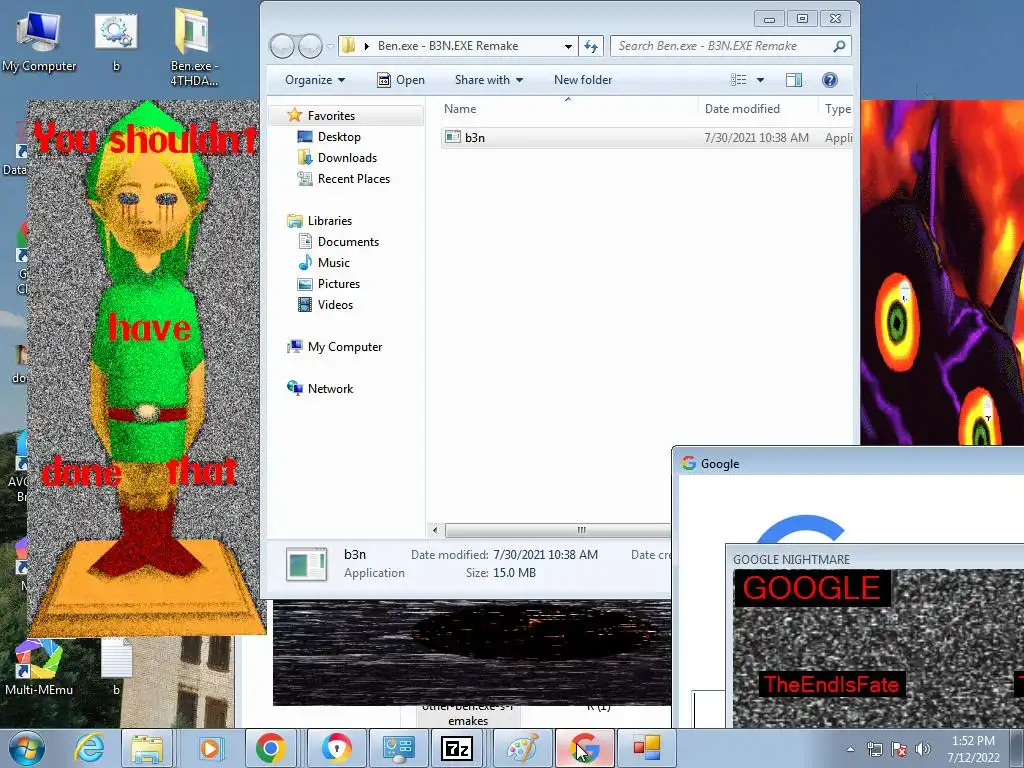1024x768 pixels.
Task: Click the Search Ben.exe - B3N.EXE Remake field
Action: [x=731, y=46]
